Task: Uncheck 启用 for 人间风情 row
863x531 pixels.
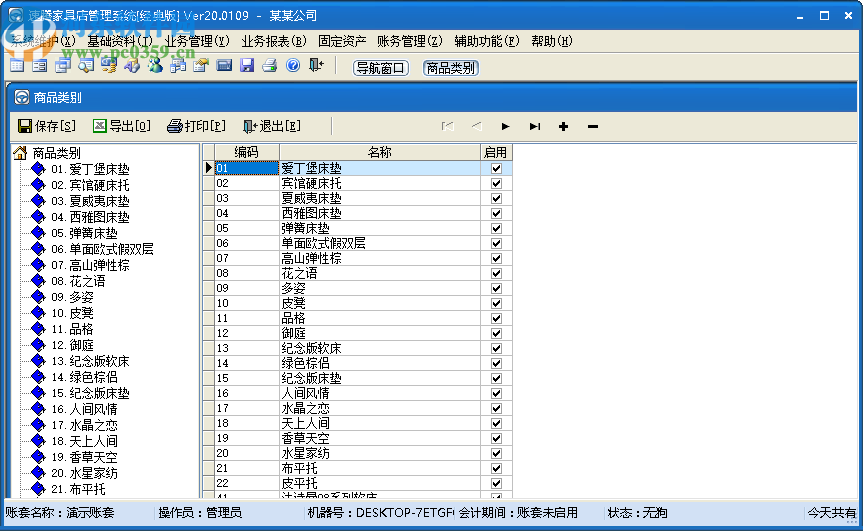Action: 496,393
